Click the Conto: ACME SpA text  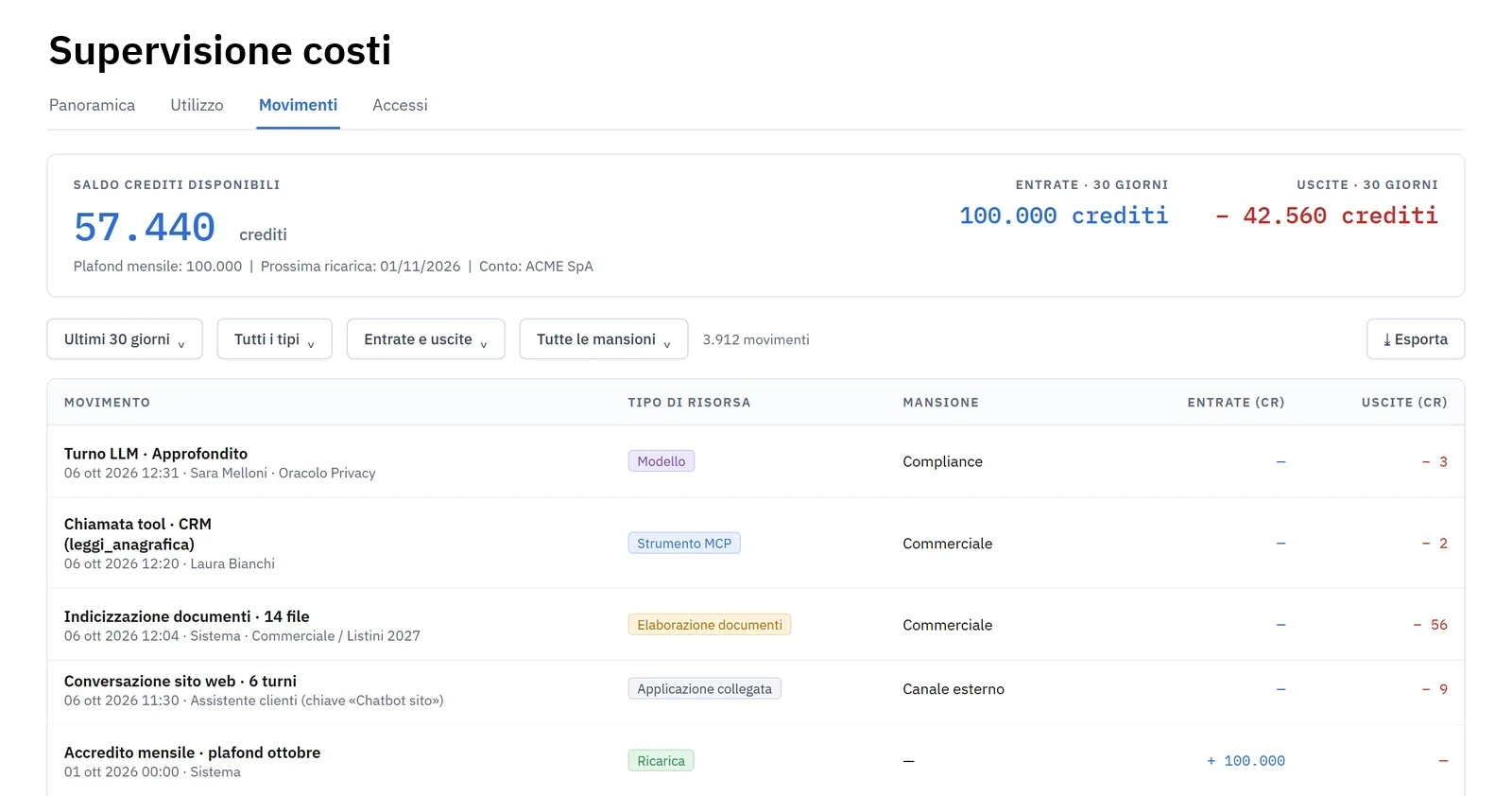tap(536, 267)
